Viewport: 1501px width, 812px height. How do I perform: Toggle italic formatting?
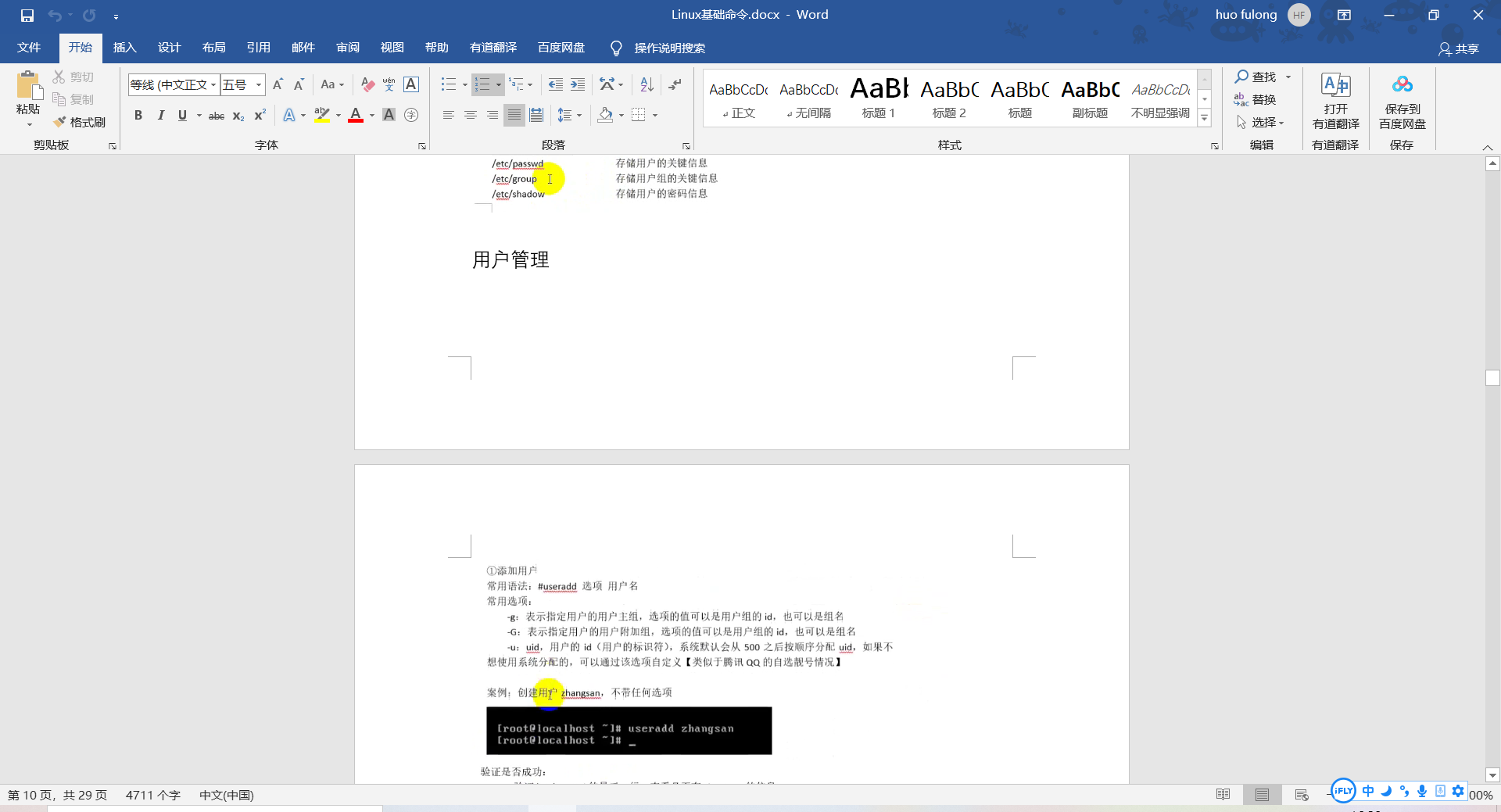point(161,115)
